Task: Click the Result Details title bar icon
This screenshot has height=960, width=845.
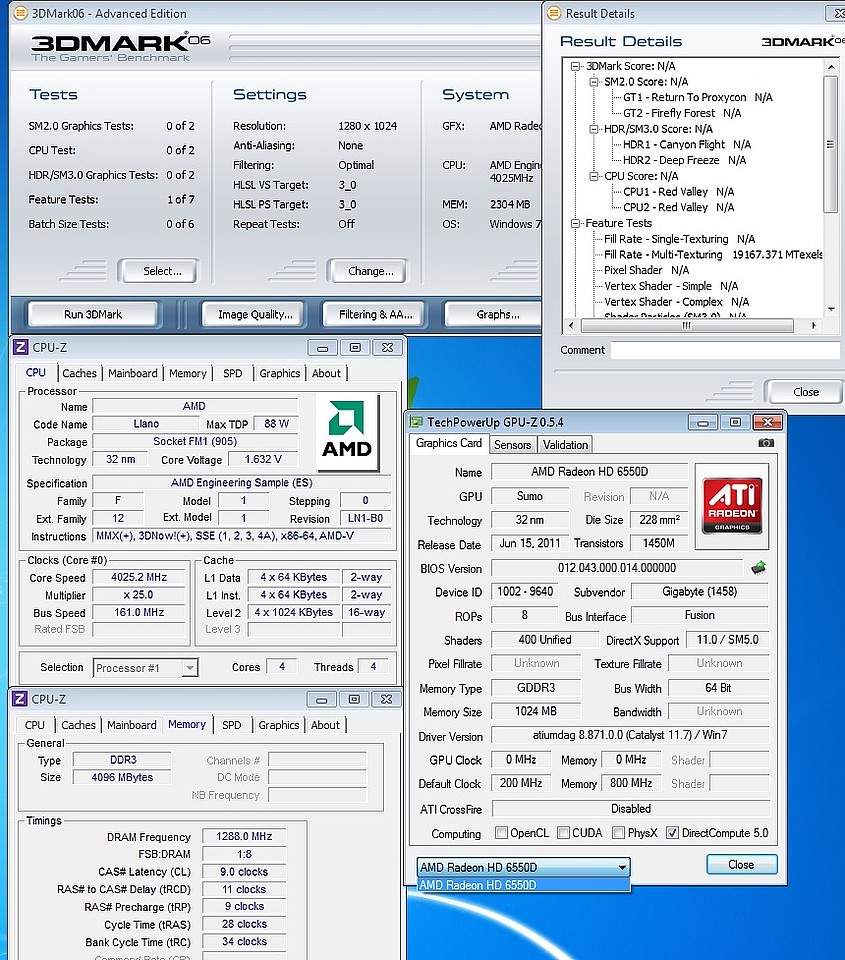Action: pos(554,13)
